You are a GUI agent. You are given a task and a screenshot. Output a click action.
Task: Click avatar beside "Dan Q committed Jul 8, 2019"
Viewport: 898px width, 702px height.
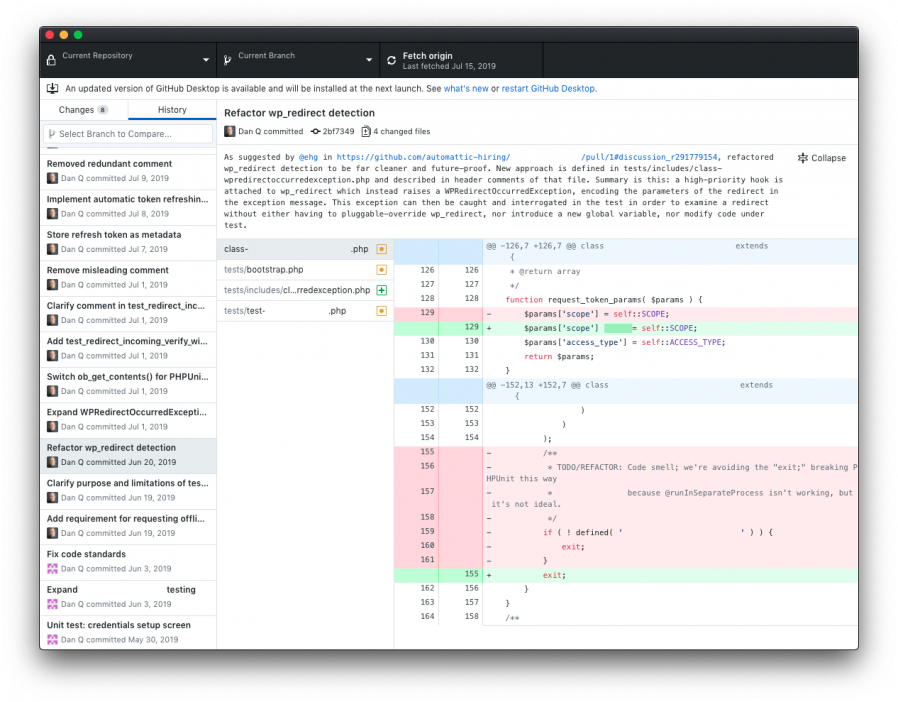coord(52,214)
